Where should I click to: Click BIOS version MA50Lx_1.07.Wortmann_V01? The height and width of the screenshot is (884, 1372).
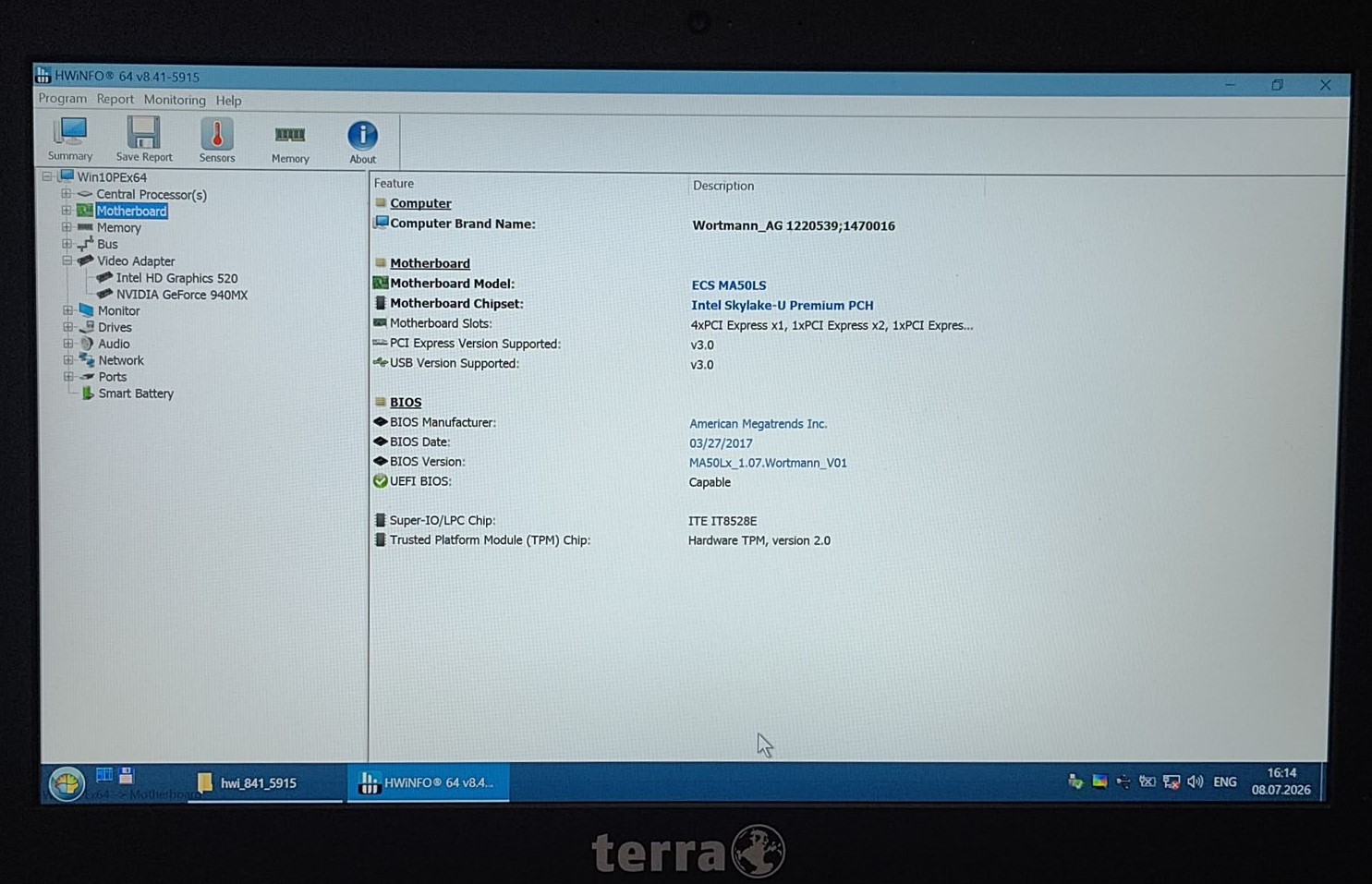coord(768,463)
